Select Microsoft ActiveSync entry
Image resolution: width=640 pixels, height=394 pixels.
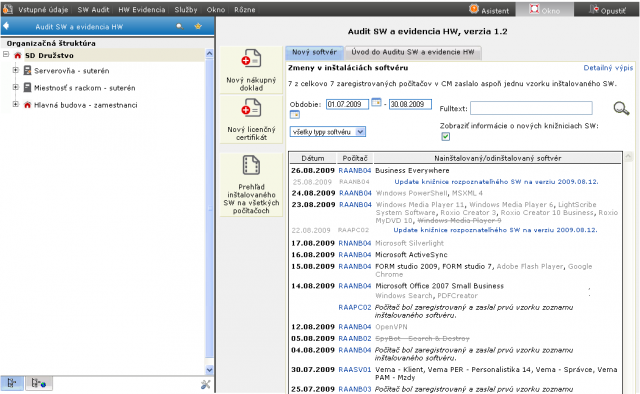click(x=411, y=254)
